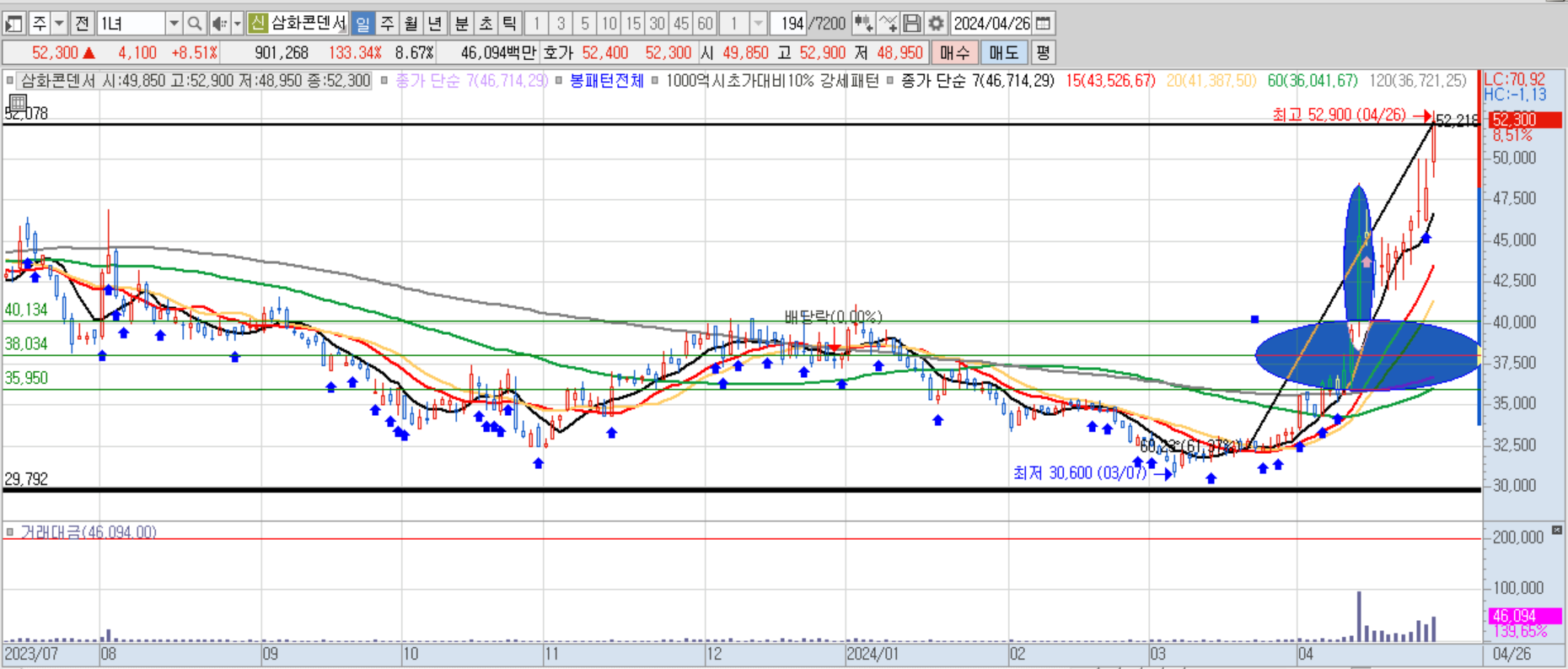Click the LC:70,92 readout

click(1515, 79)
